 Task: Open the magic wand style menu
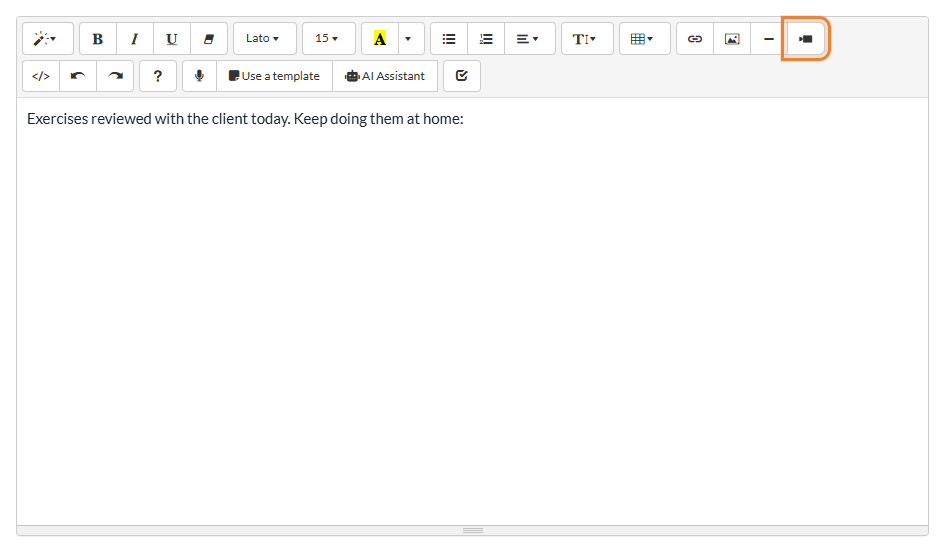[x=48, y=39]
